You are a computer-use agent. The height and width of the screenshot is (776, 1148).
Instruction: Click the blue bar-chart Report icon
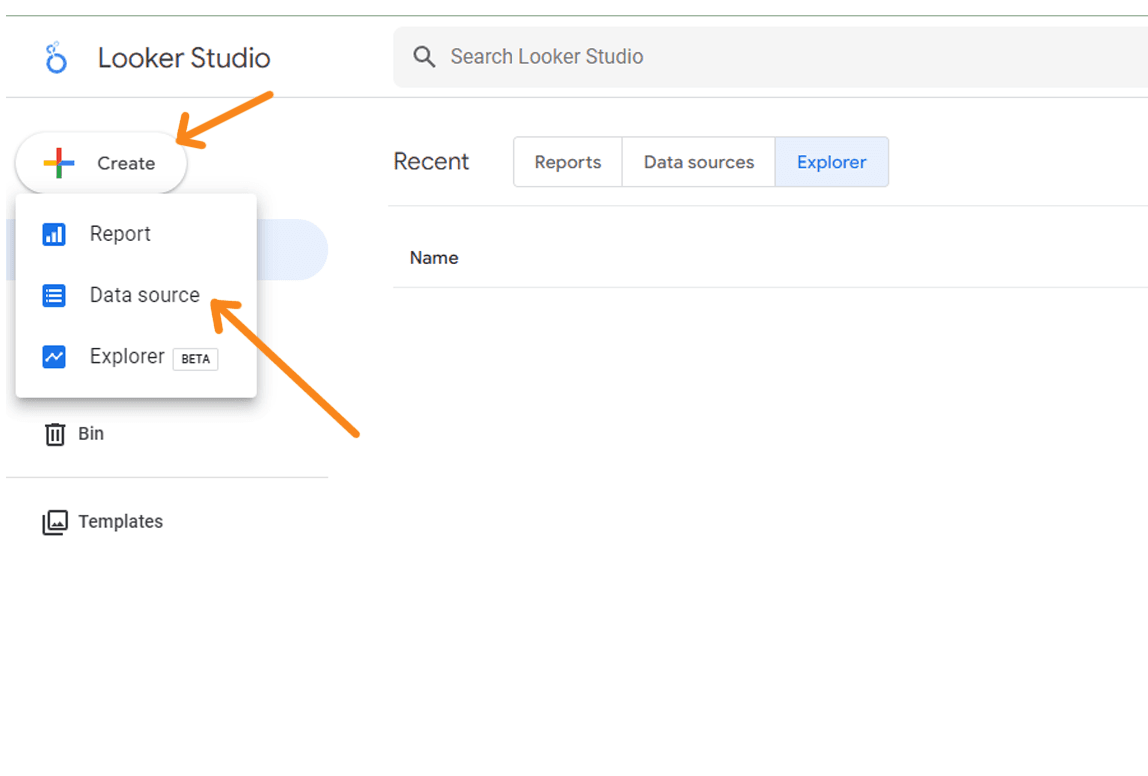point(54,234)
